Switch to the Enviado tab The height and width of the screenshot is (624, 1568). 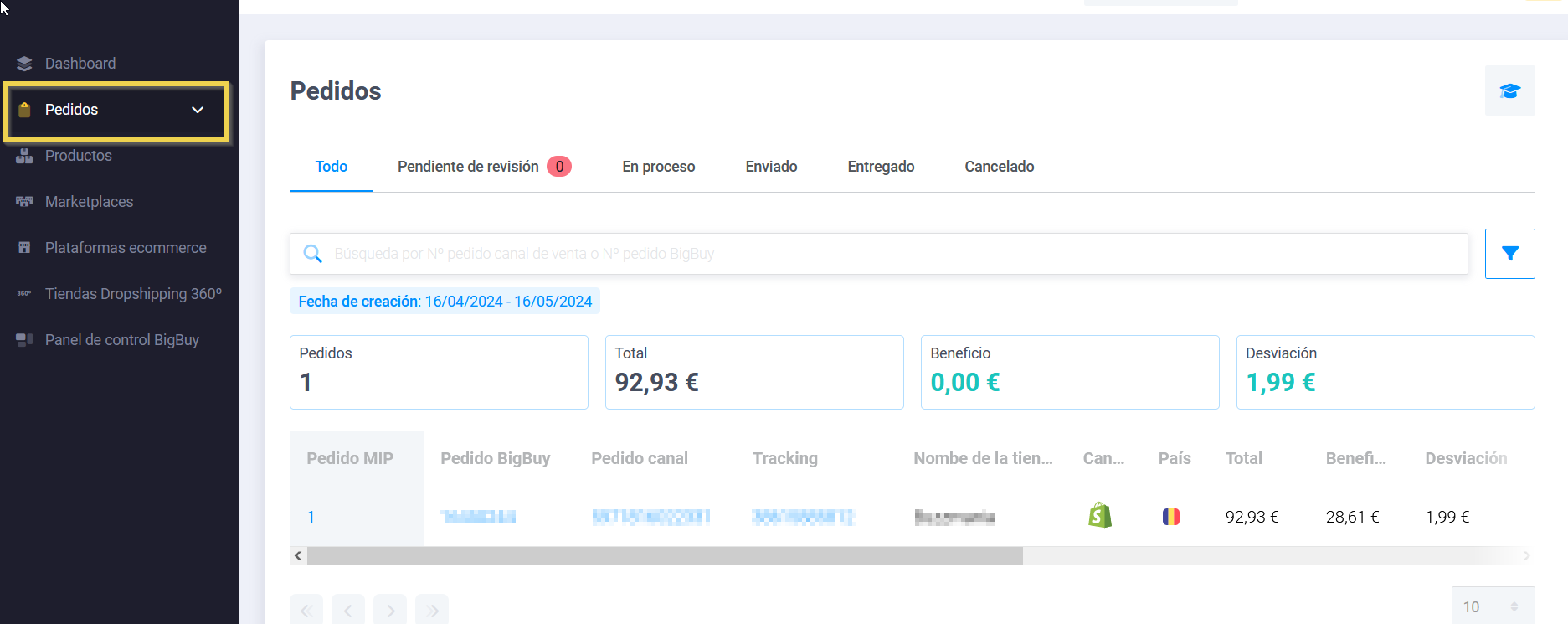pos(771,167)
